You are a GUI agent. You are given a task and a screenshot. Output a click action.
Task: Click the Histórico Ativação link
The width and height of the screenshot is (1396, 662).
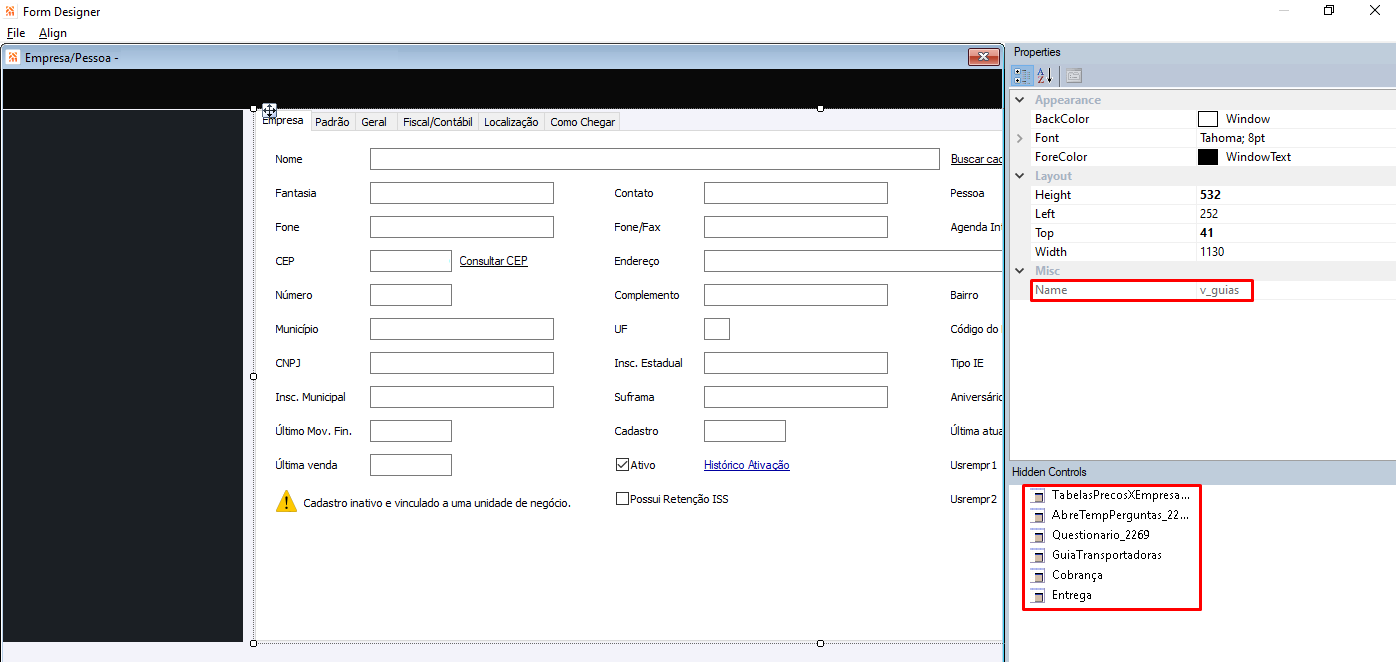point(747,465)
